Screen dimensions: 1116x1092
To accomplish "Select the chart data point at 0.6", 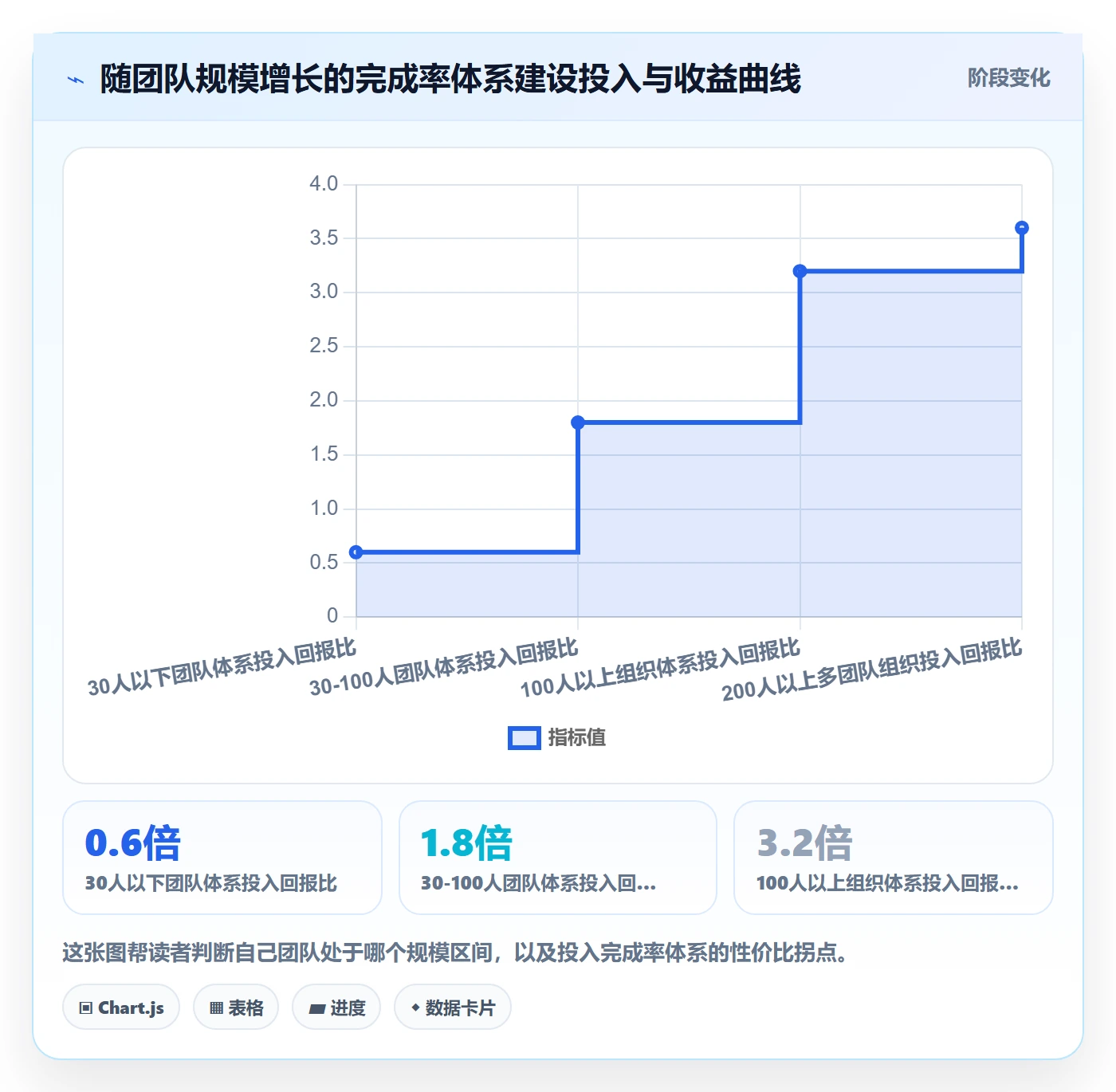I will [356, 552].
